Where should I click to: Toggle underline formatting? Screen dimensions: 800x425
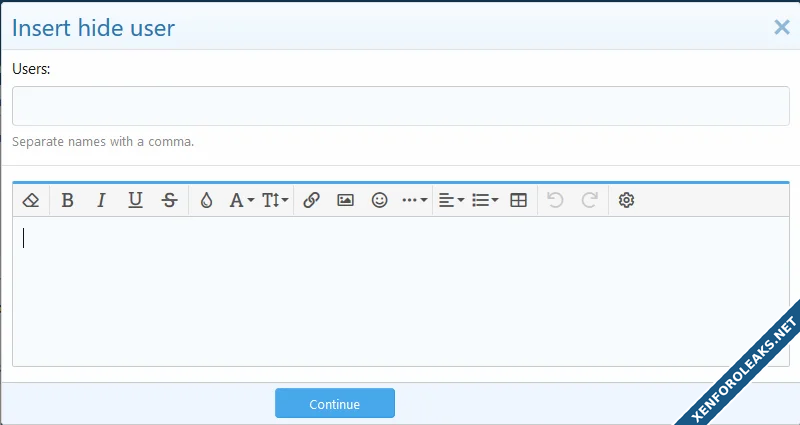tap(135, 200)
